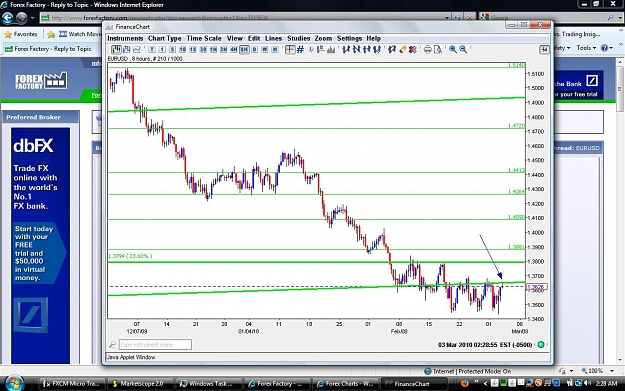This screenshot has width=625, height=391.
Task: Click the green connection status indicator
Action: [541, 344]
